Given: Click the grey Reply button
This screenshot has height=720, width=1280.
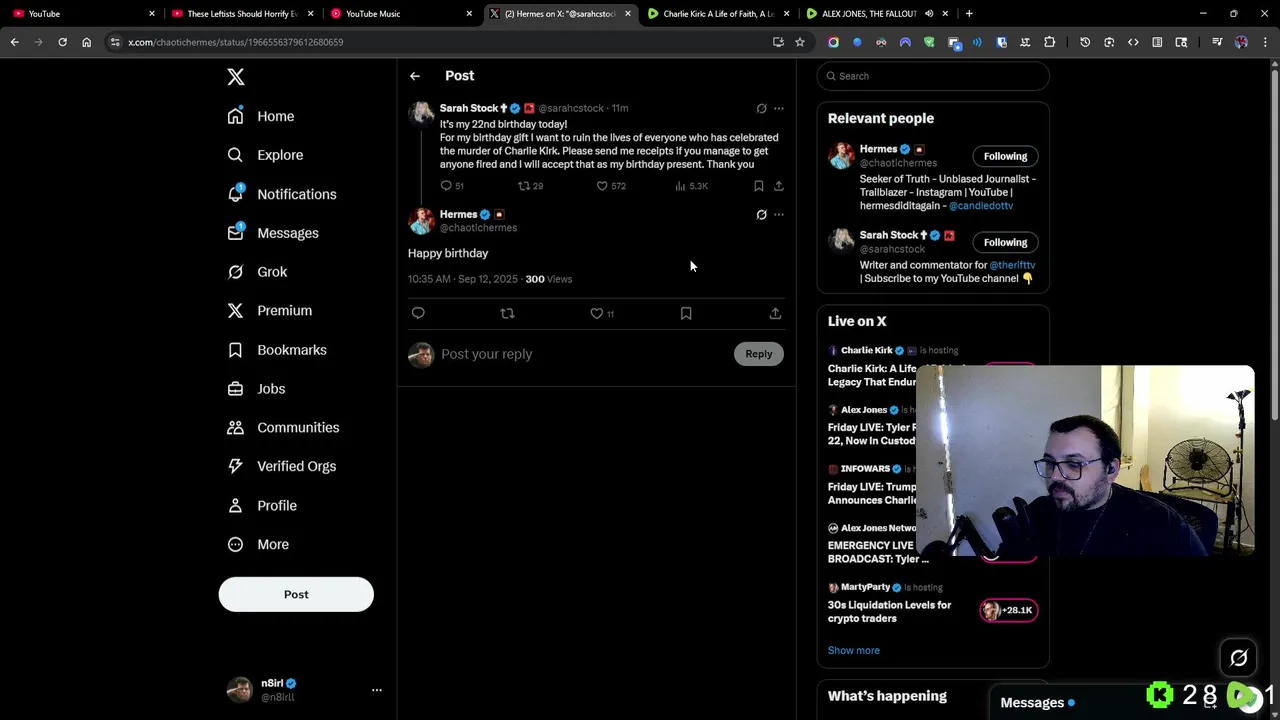Looking at the screenshot, I should point(759,354).
